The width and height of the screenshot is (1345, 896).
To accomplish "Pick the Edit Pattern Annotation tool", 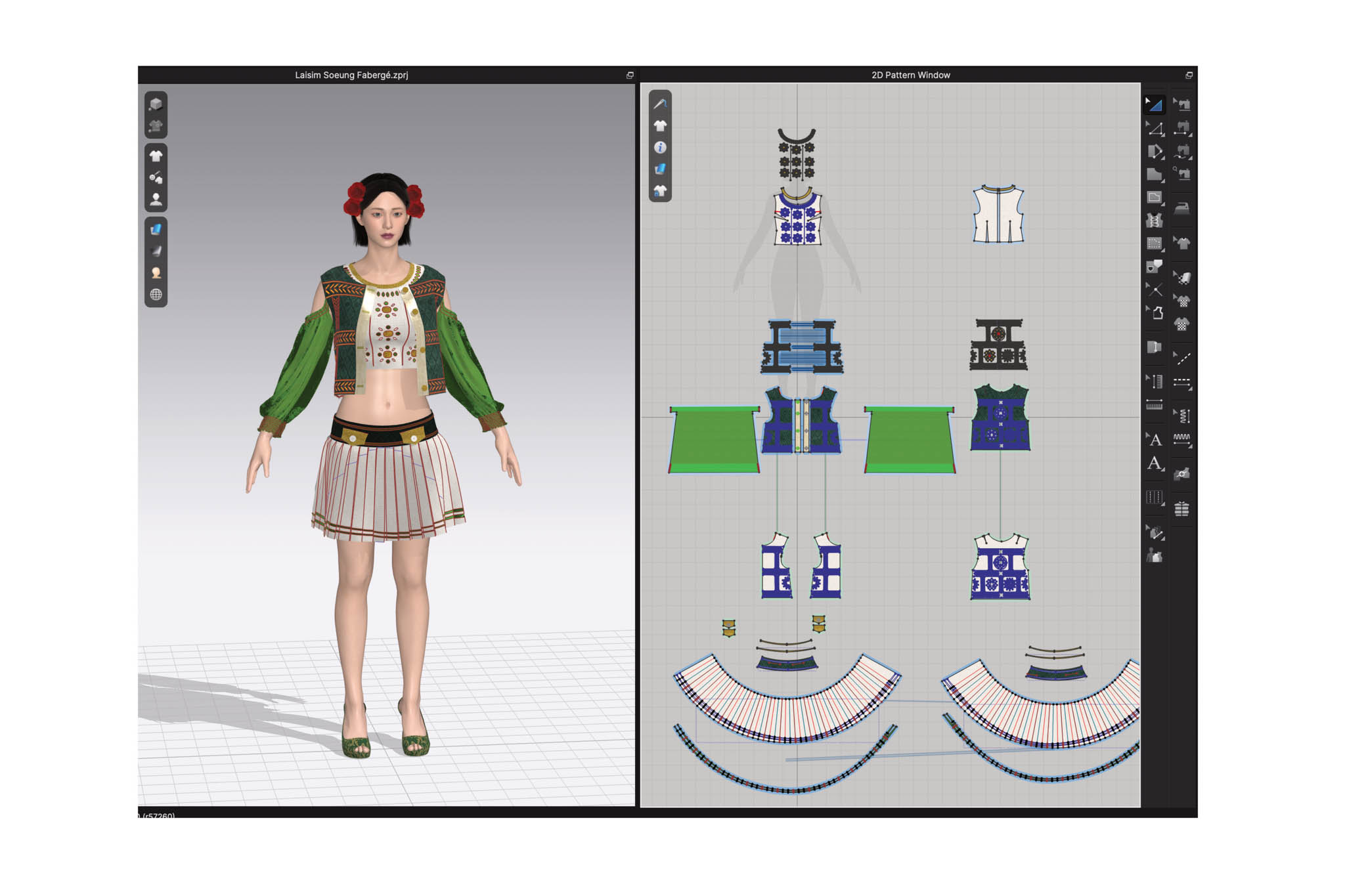I will [1155, 440].
